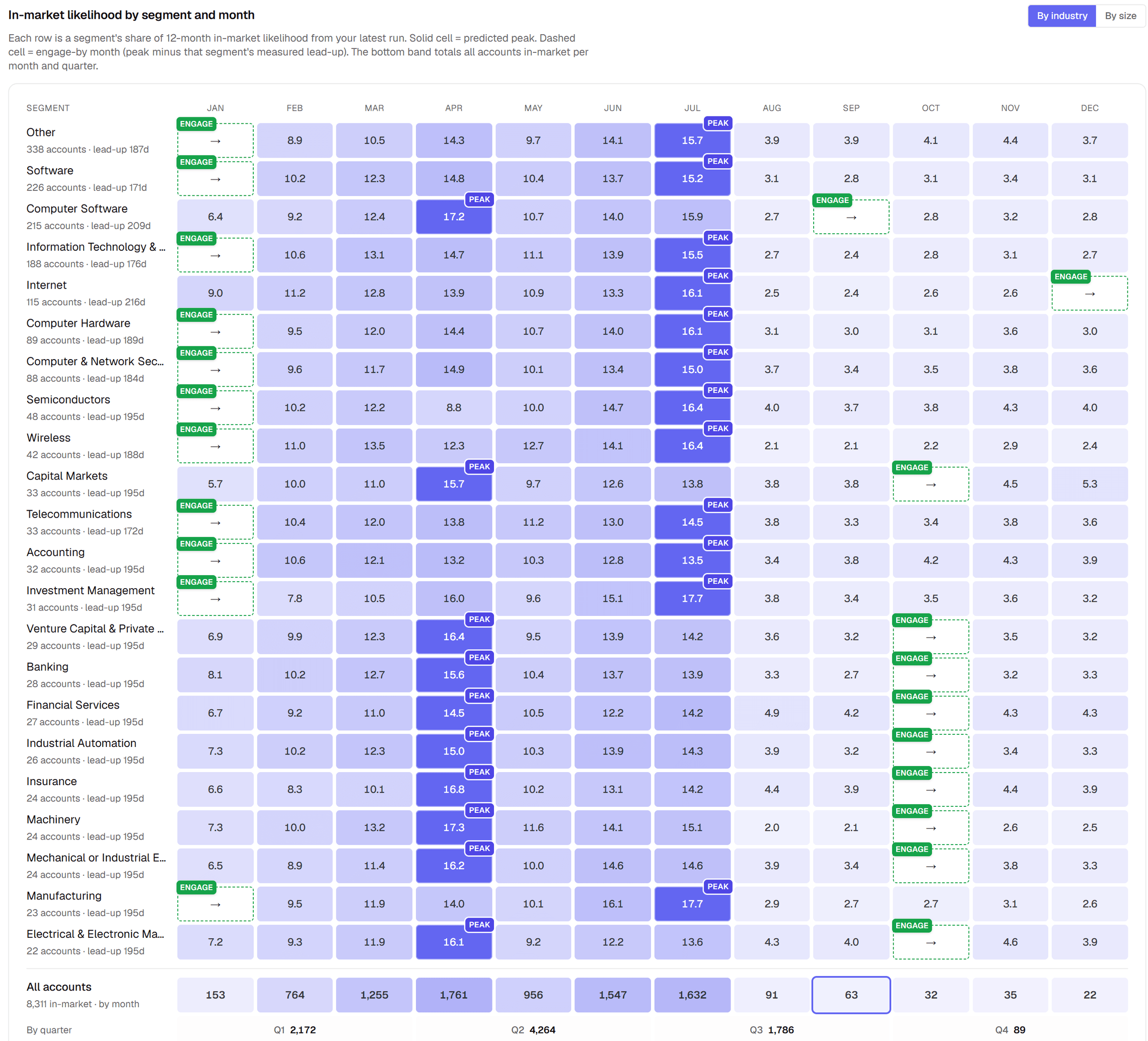Click Machinery's April peak cell 17.3
This screenshot has width=1148, height=1041.
click(454, 827)
